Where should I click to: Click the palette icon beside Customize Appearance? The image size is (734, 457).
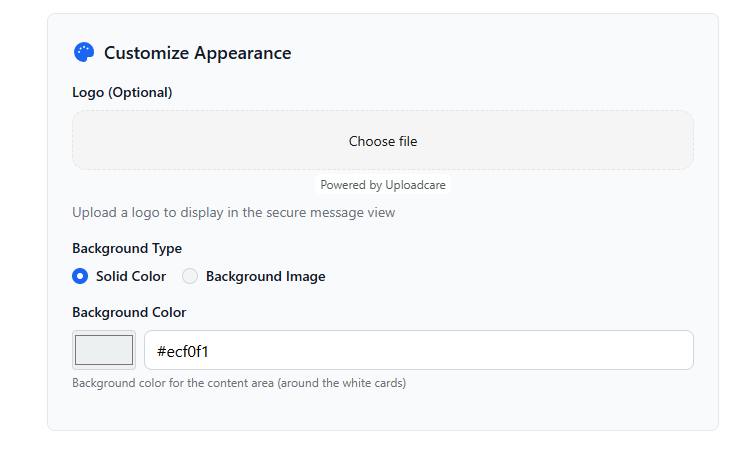point(83,53)
